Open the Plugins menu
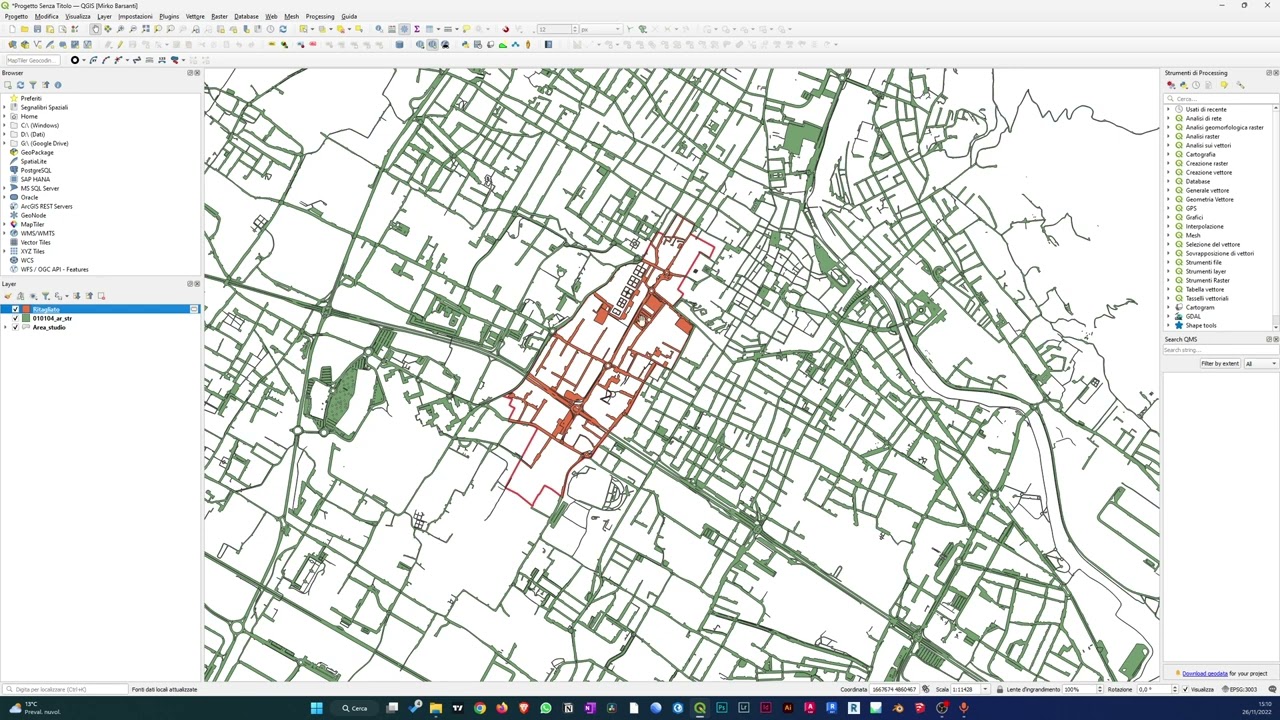This screenshot has height=720, width=1280. (169, 16)
